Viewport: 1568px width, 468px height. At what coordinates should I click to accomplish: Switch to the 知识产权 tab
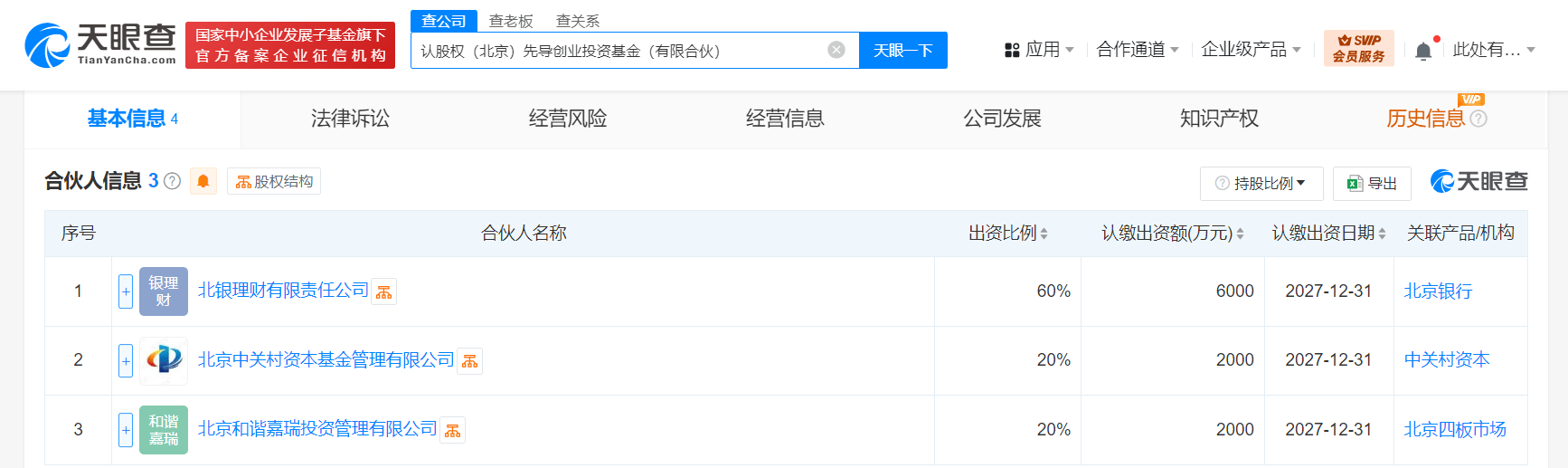(x=1219, y=119)
